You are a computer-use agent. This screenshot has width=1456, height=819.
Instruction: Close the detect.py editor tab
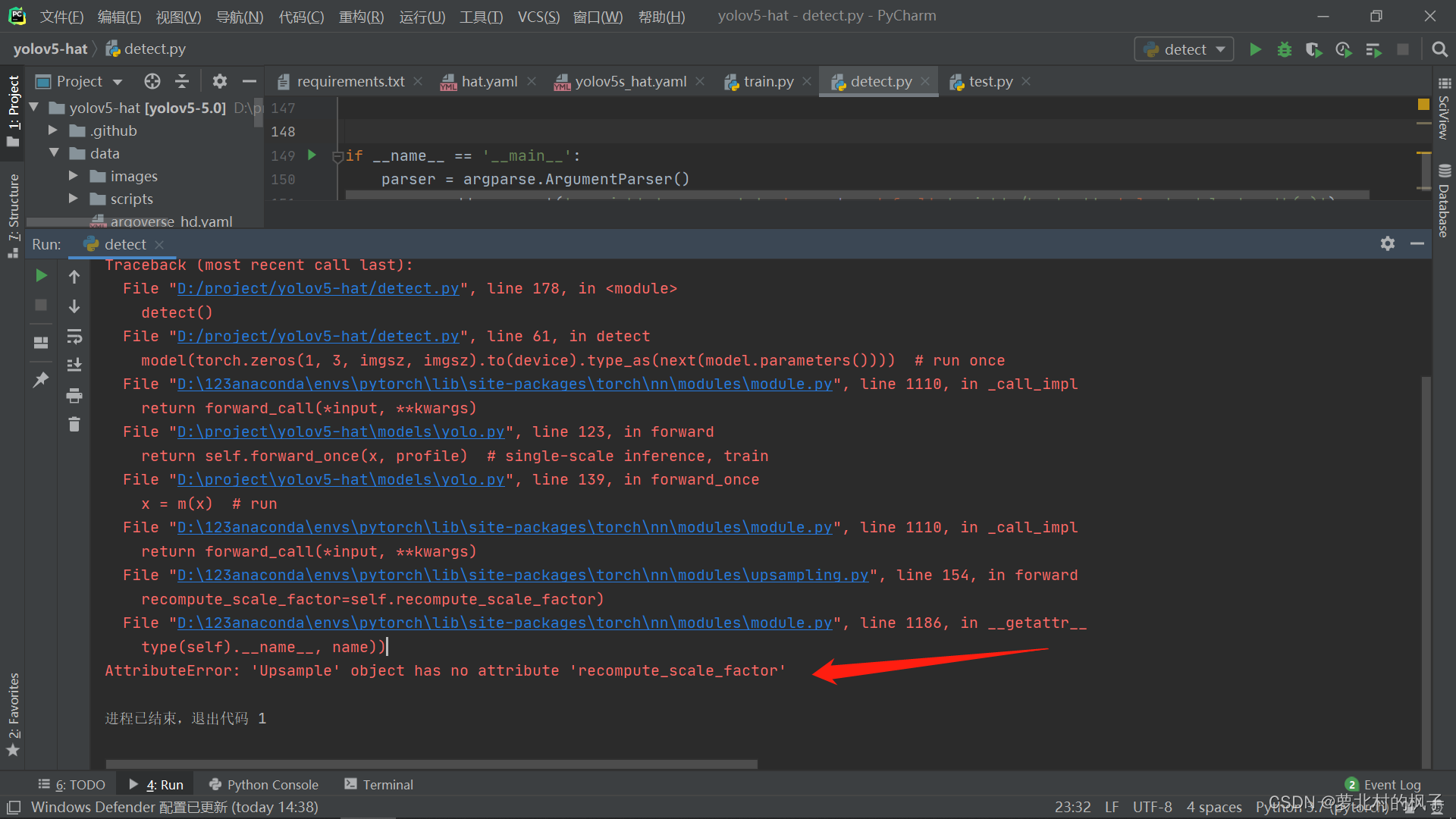tap(925, 81)
